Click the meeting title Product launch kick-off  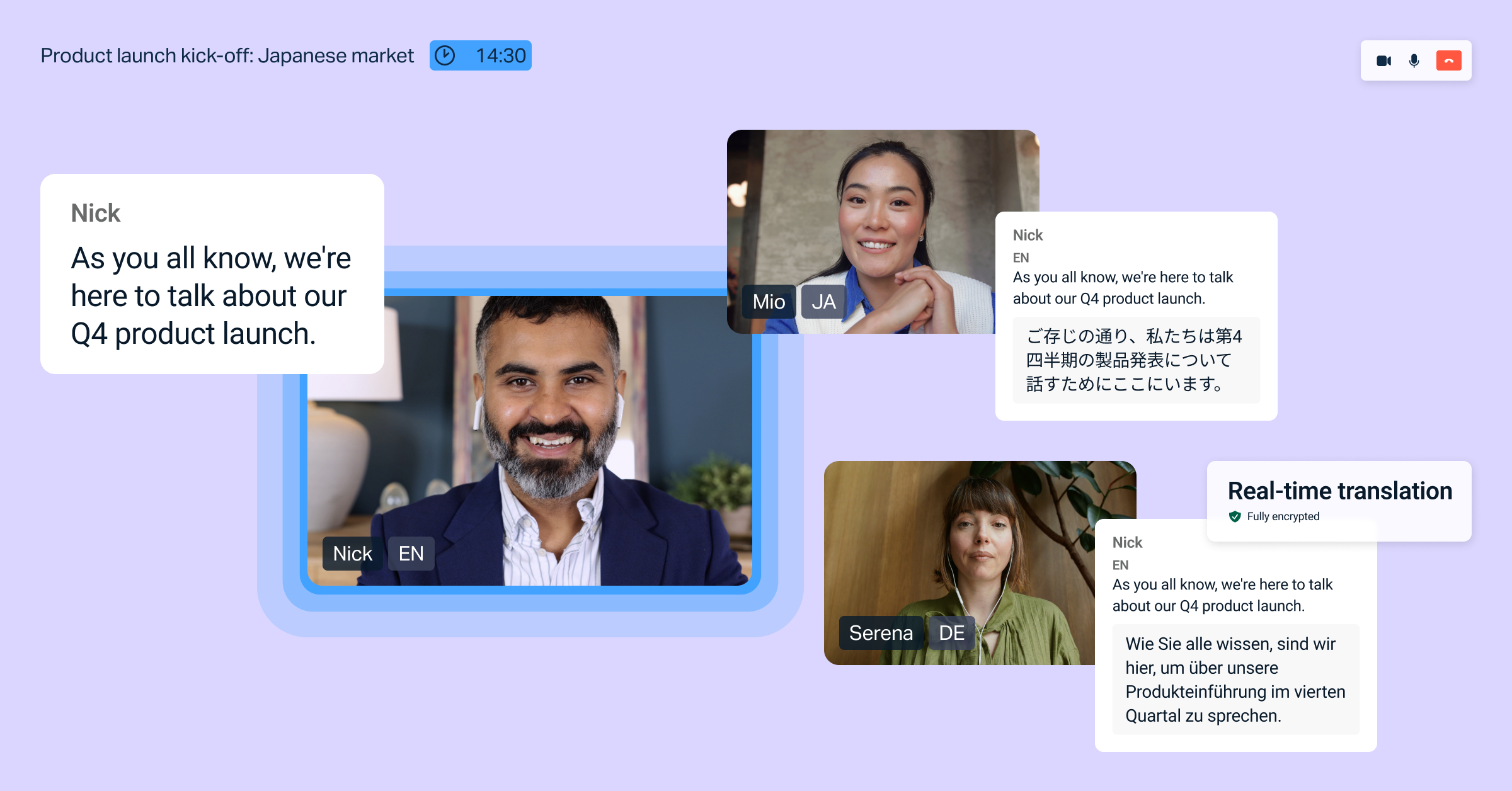(227, 55)
